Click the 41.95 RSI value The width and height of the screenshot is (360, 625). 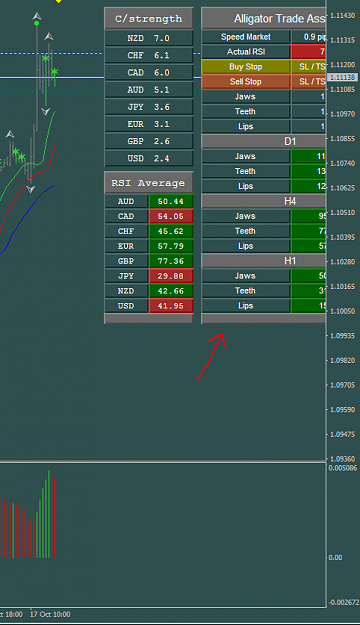pos(171,306)
